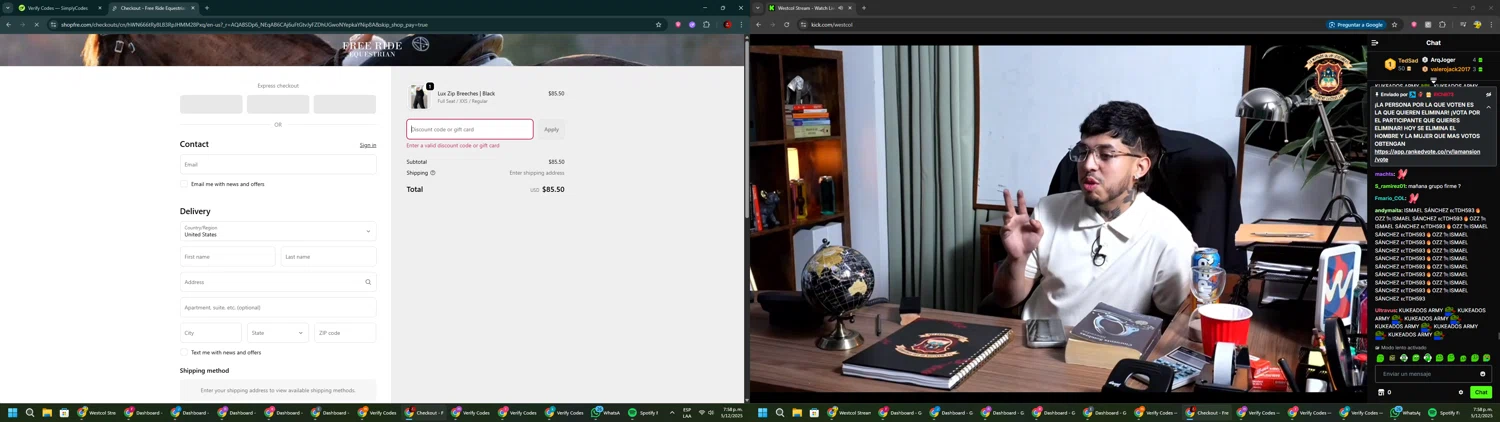Click the Address search field

tap(278, 282)
